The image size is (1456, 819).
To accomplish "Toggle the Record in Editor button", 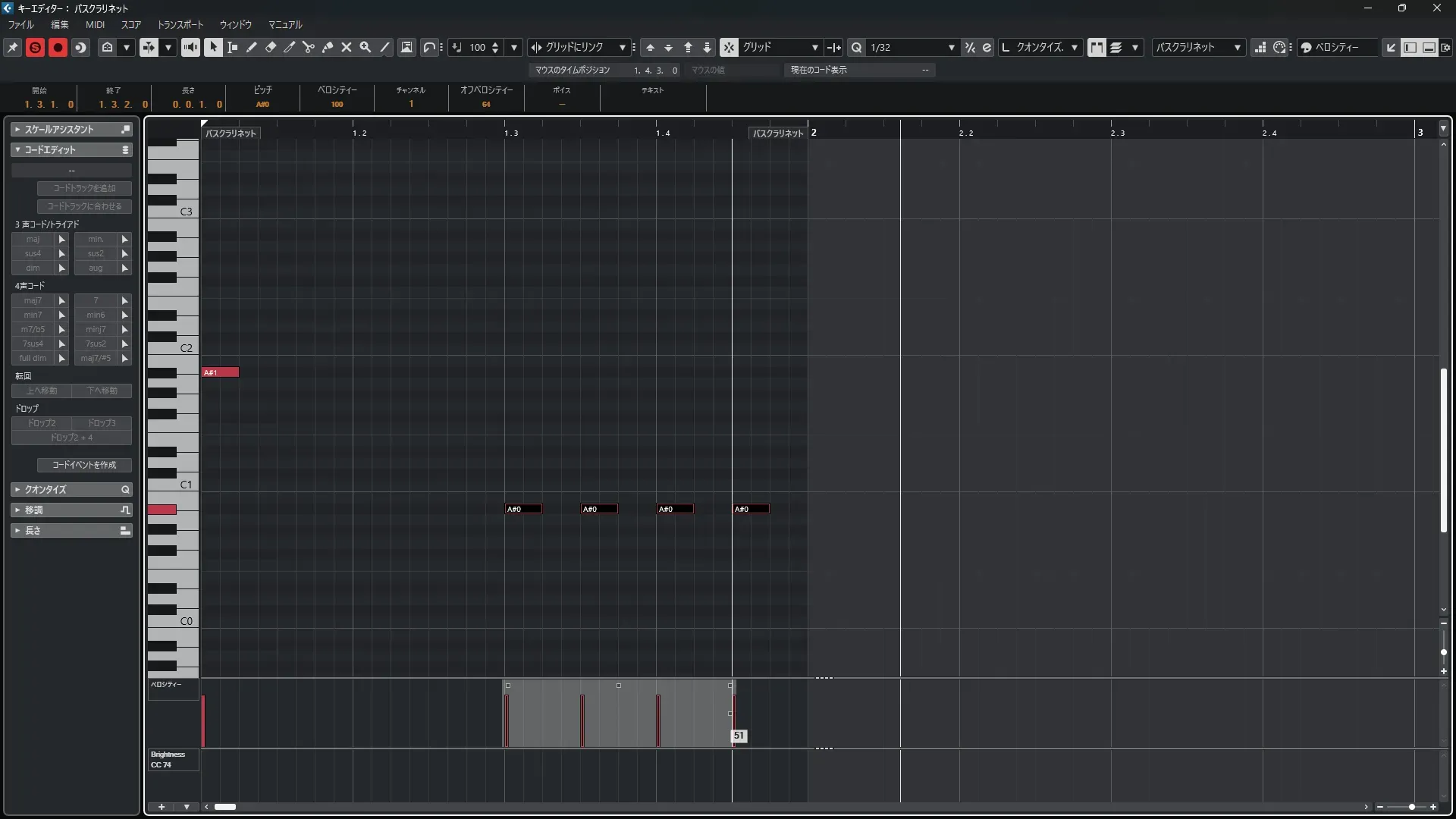I will coord(58,47).
